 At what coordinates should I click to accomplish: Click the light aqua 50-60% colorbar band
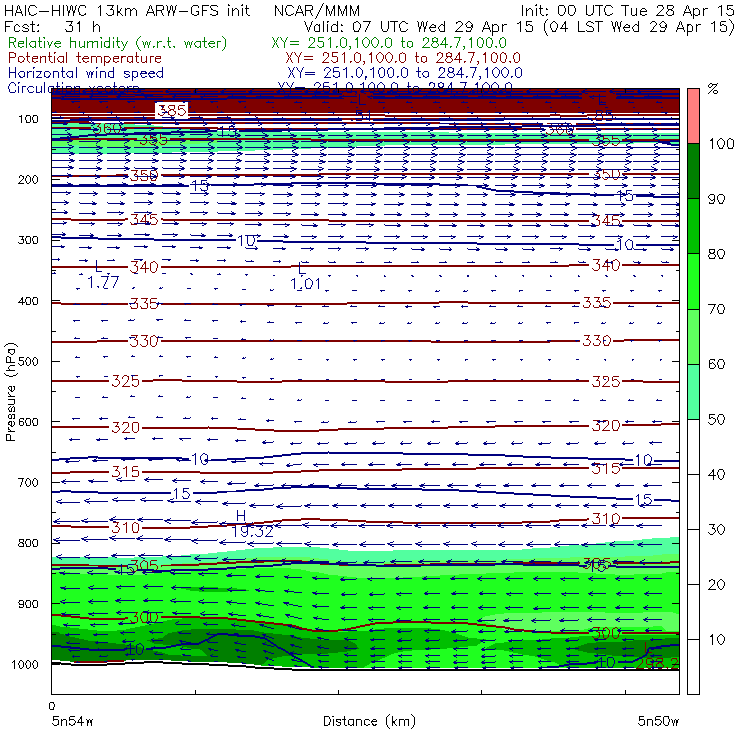tap(693, 392)
